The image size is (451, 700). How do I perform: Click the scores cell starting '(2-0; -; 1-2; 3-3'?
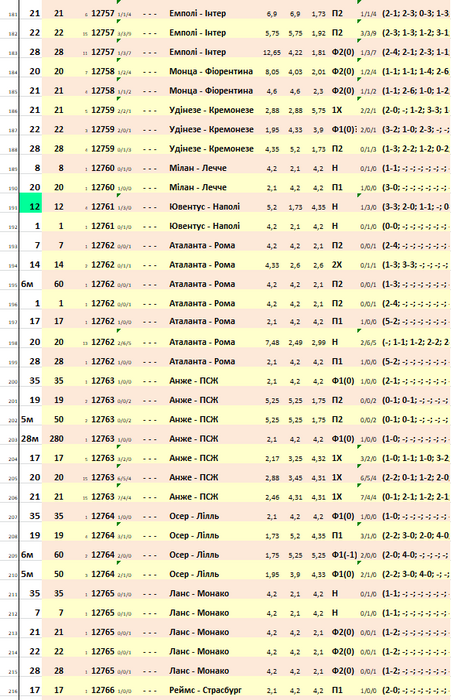[415, 110]
